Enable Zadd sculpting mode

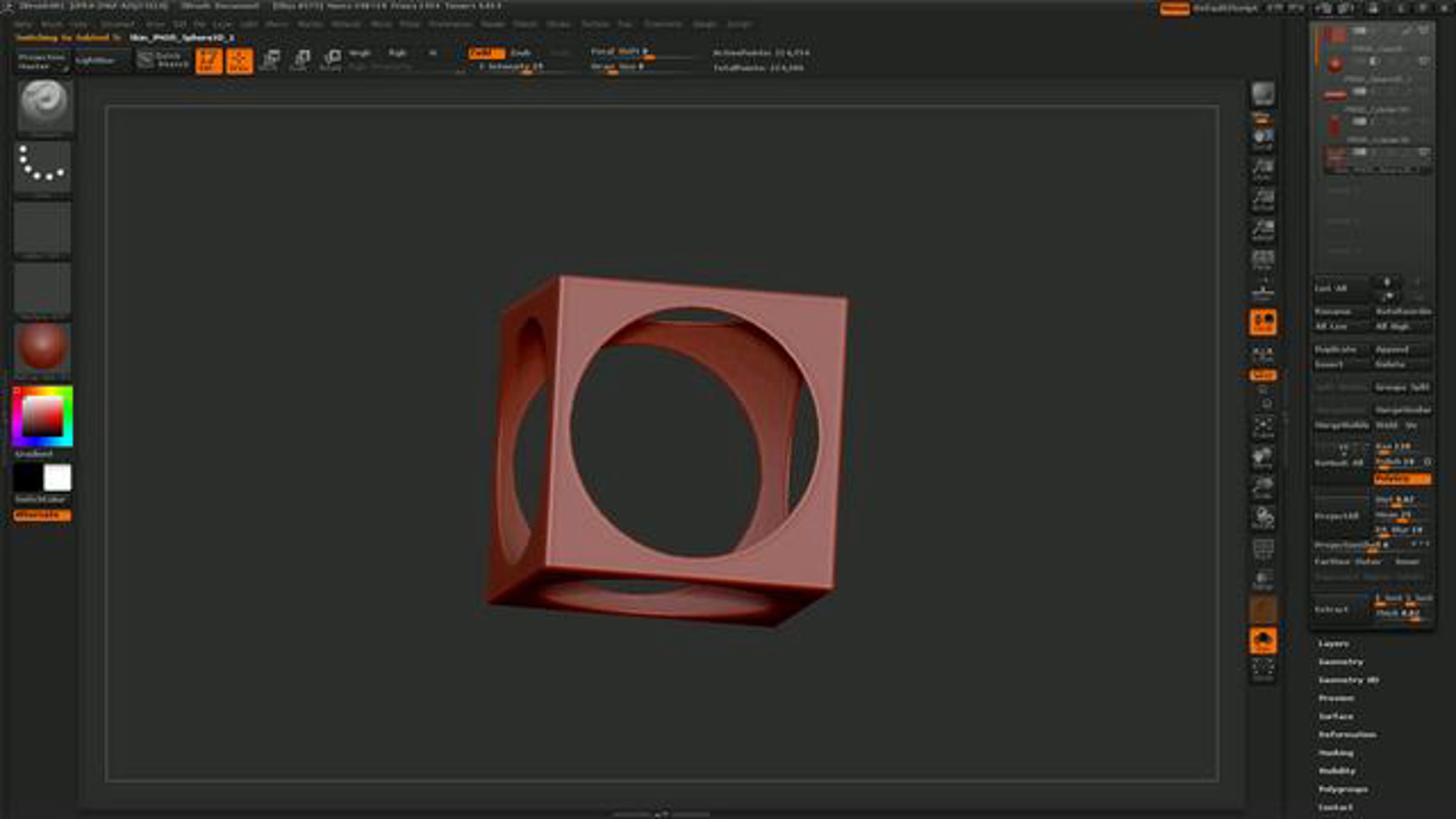(486, 53)
